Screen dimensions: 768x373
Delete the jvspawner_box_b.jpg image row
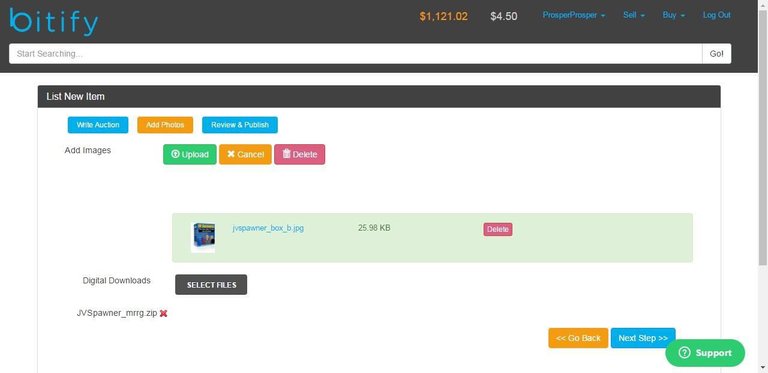tap(498, 229)
